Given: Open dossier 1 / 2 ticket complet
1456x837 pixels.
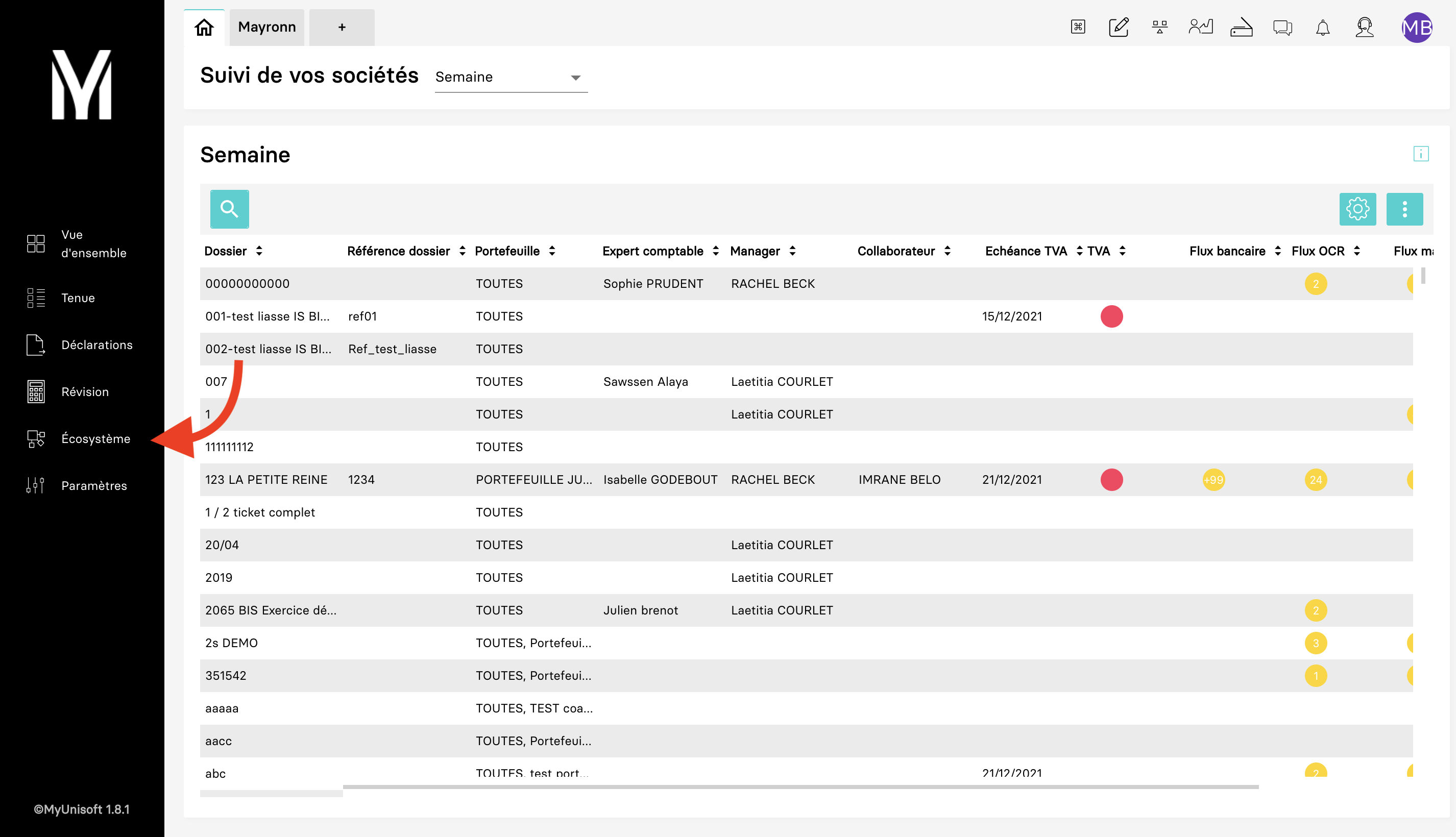Looking at the screenshot, I should (x=260, y=512).
